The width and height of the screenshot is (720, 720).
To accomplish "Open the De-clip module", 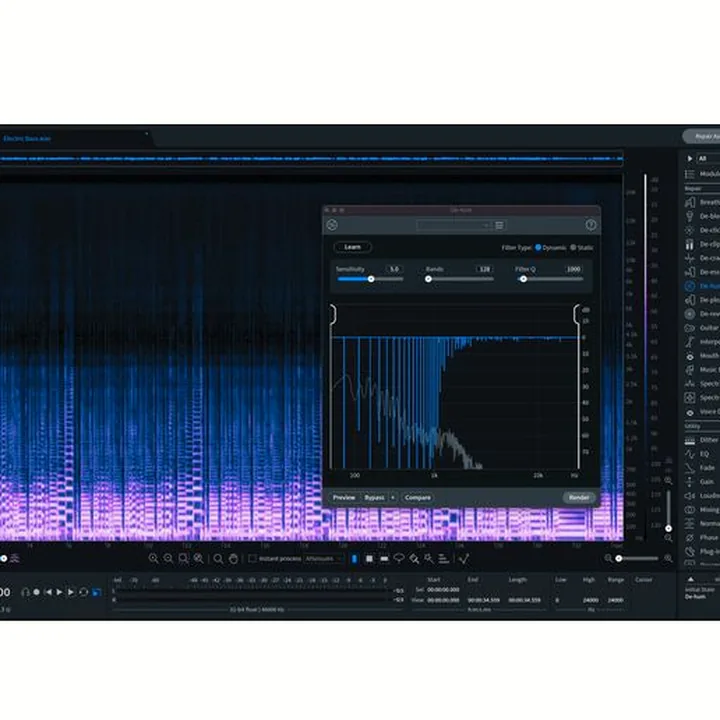I will click(x=702, y=244).
